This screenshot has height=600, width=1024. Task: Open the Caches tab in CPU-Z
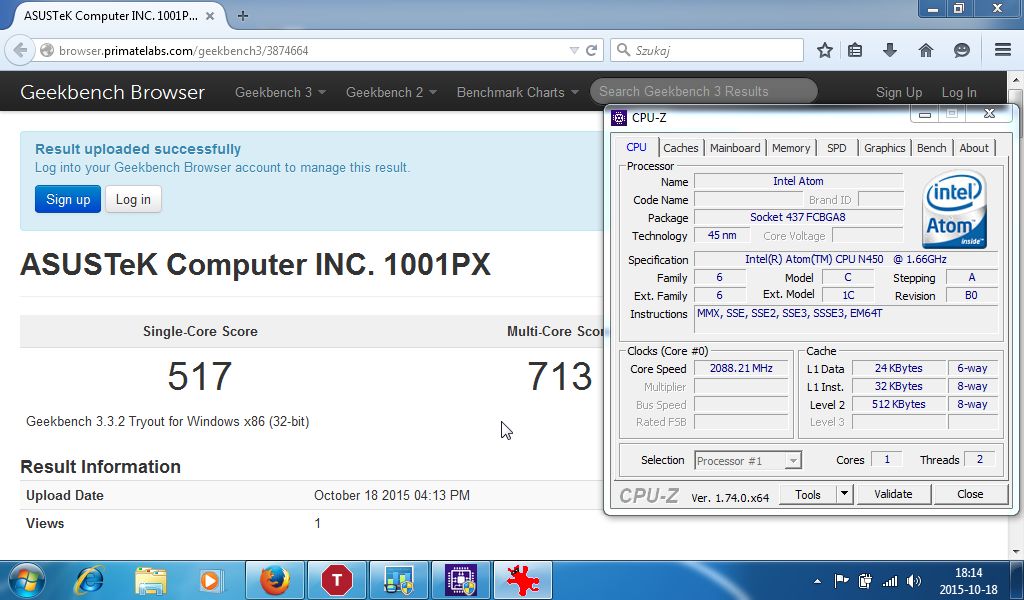click(680, 148)
